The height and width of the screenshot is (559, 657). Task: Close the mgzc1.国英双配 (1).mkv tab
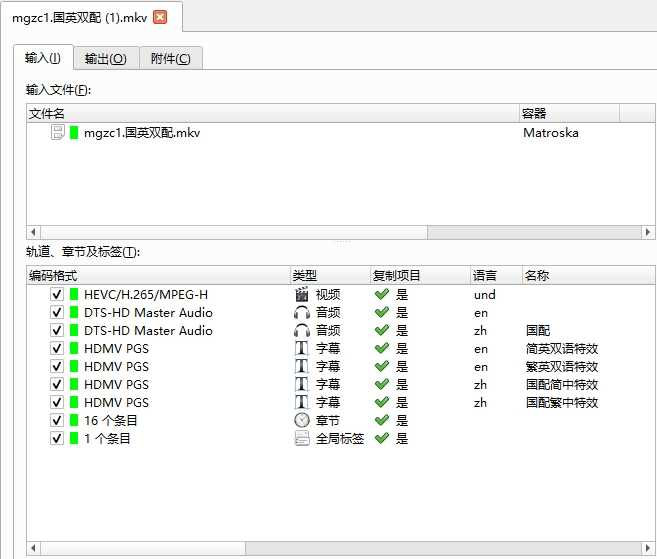click(160, 18)
